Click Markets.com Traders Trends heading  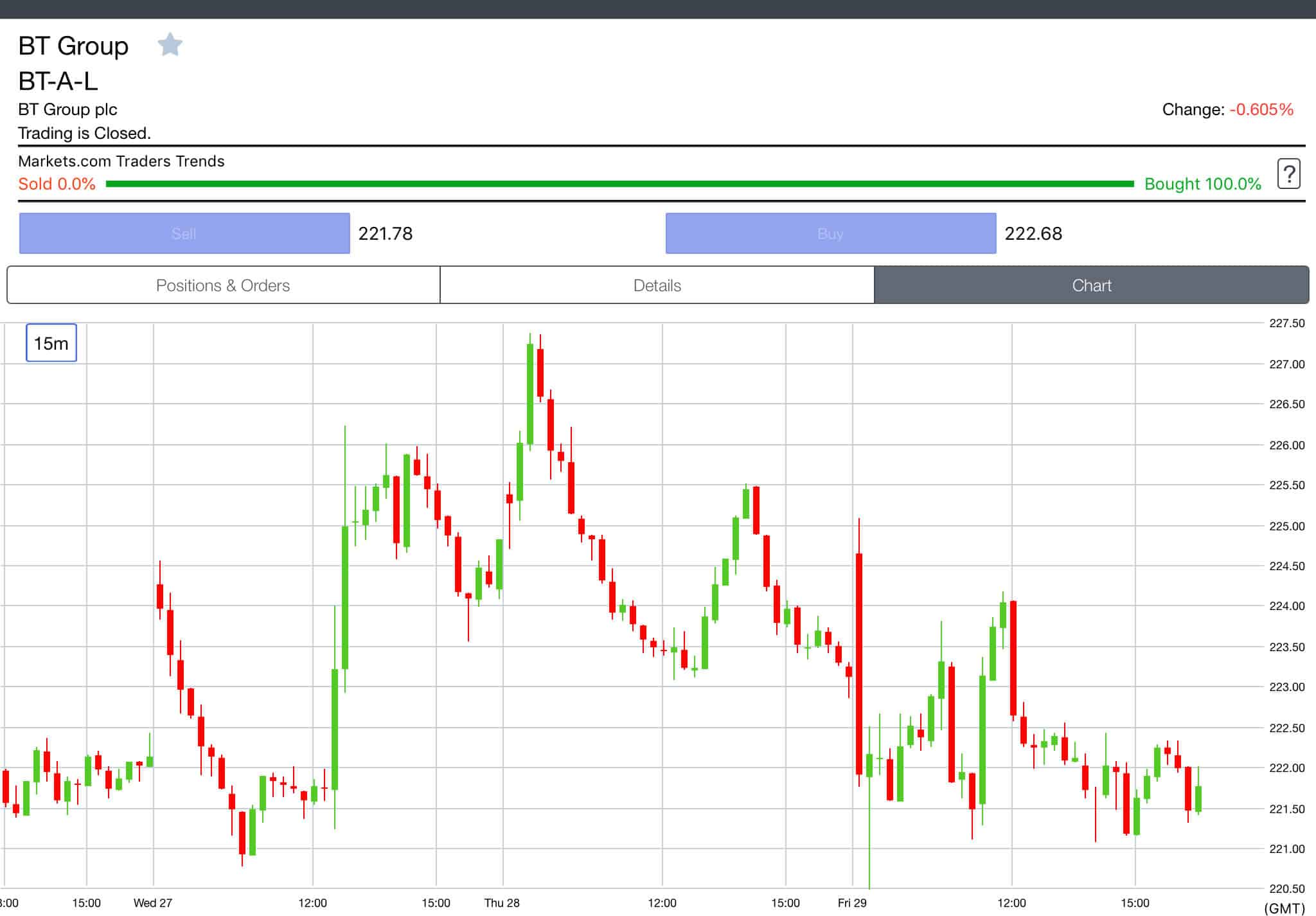click(121, 161)
